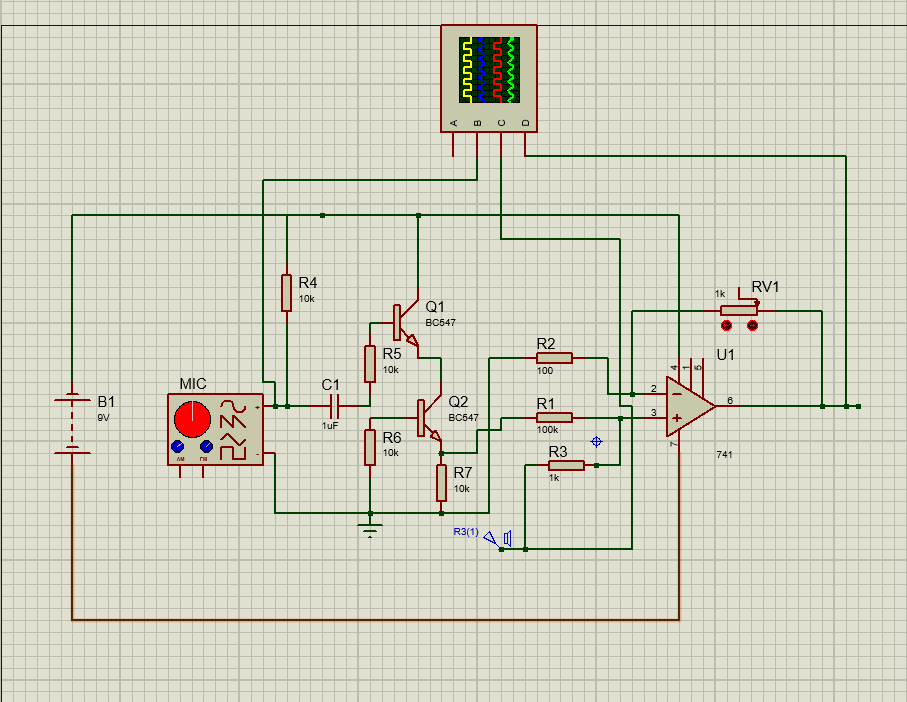The width and height of the screenshot is (907, 702).
Task: Click the 'R3' reference label
Action: click(558, 451)
